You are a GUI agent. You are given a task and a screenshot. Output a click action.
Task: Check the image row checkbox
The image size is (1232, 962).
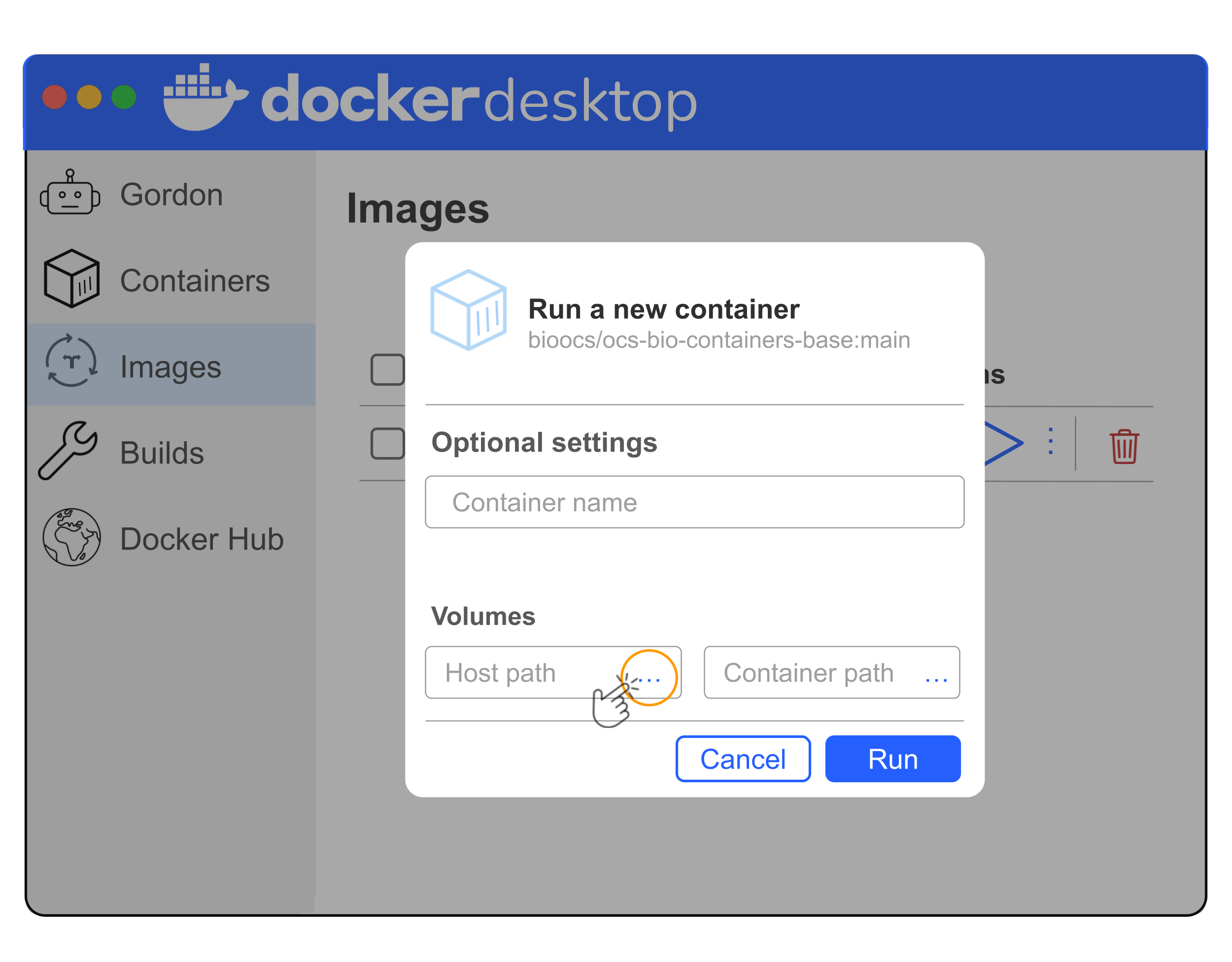[x=387, y=443]
